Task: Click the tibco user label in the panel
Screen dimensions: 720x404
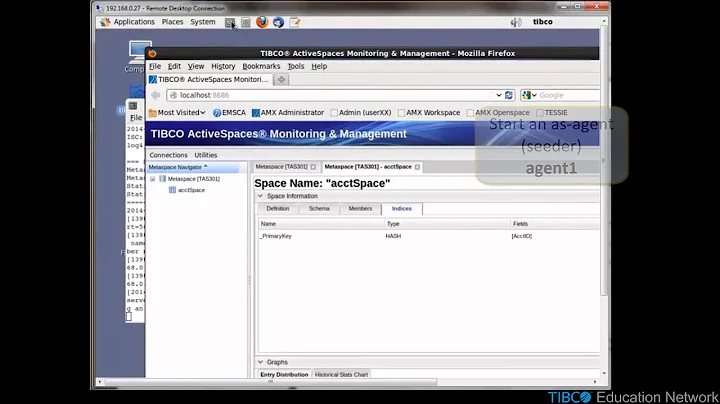Action: click(x=543, y=22)
